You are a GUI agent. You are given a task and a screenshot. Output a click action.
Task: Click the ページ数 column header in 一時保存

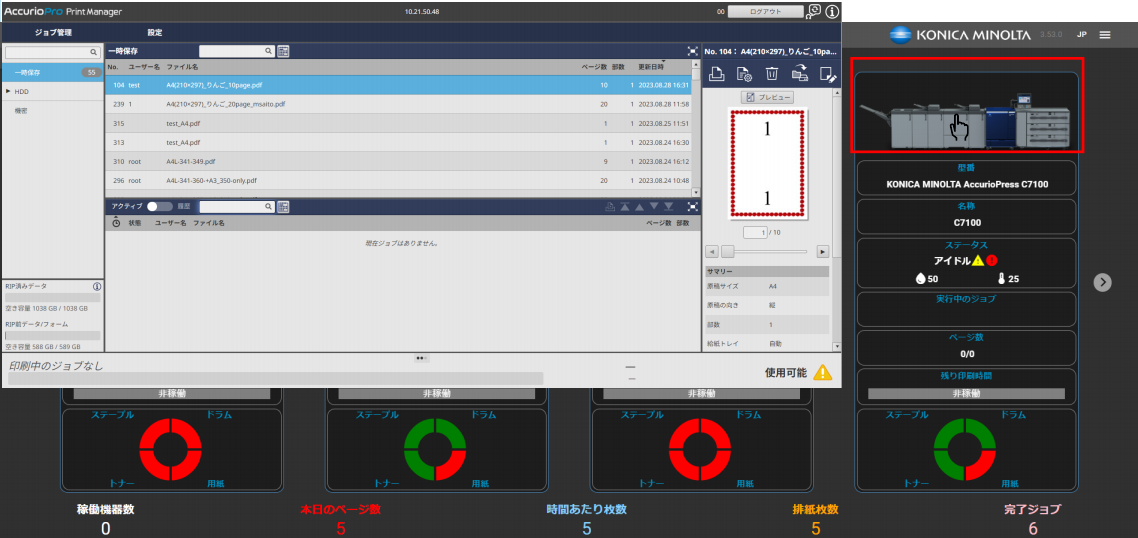click(594, 67)
